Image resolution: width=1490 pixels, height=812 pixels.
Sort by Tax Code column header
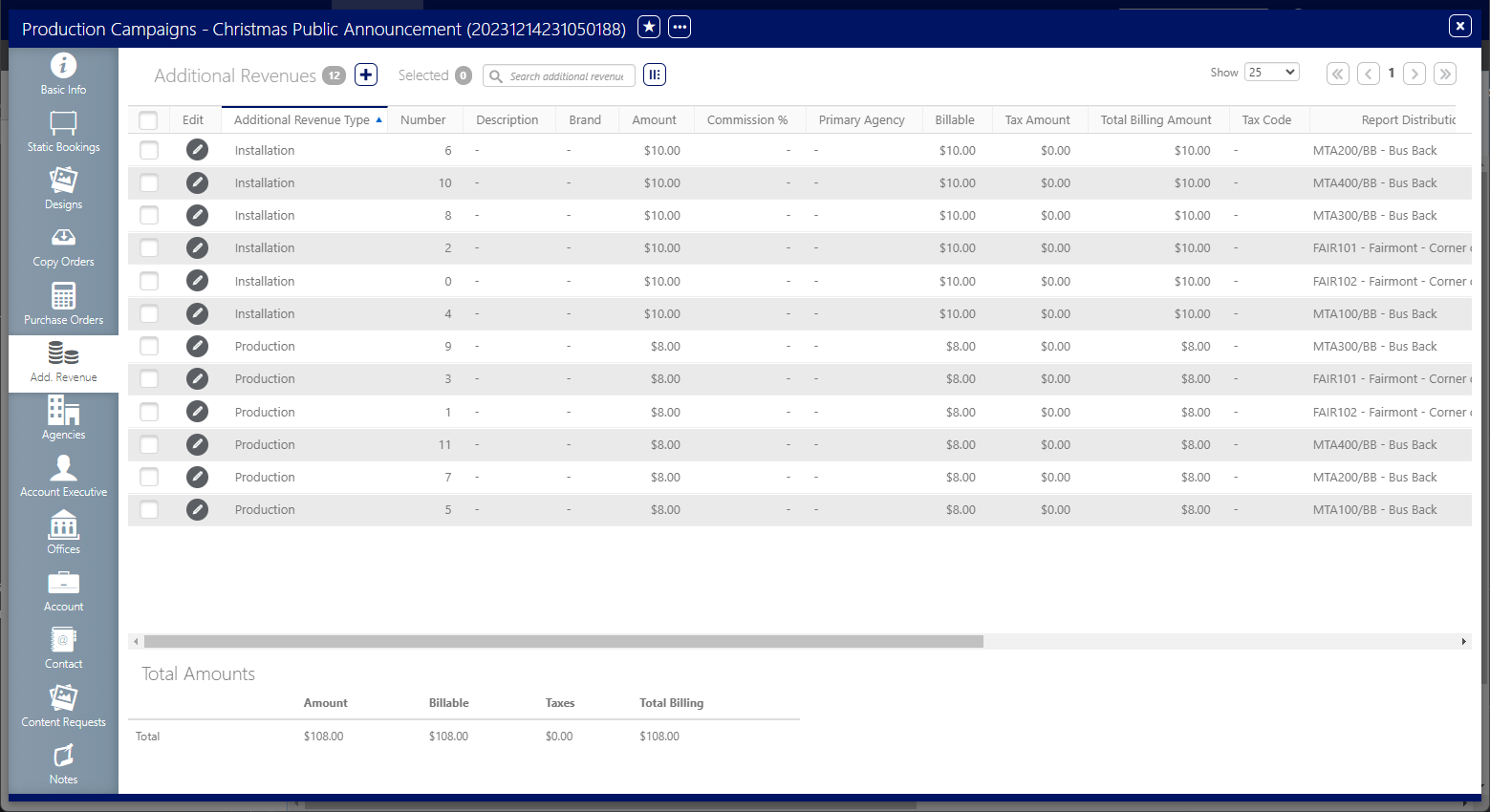1267,120
